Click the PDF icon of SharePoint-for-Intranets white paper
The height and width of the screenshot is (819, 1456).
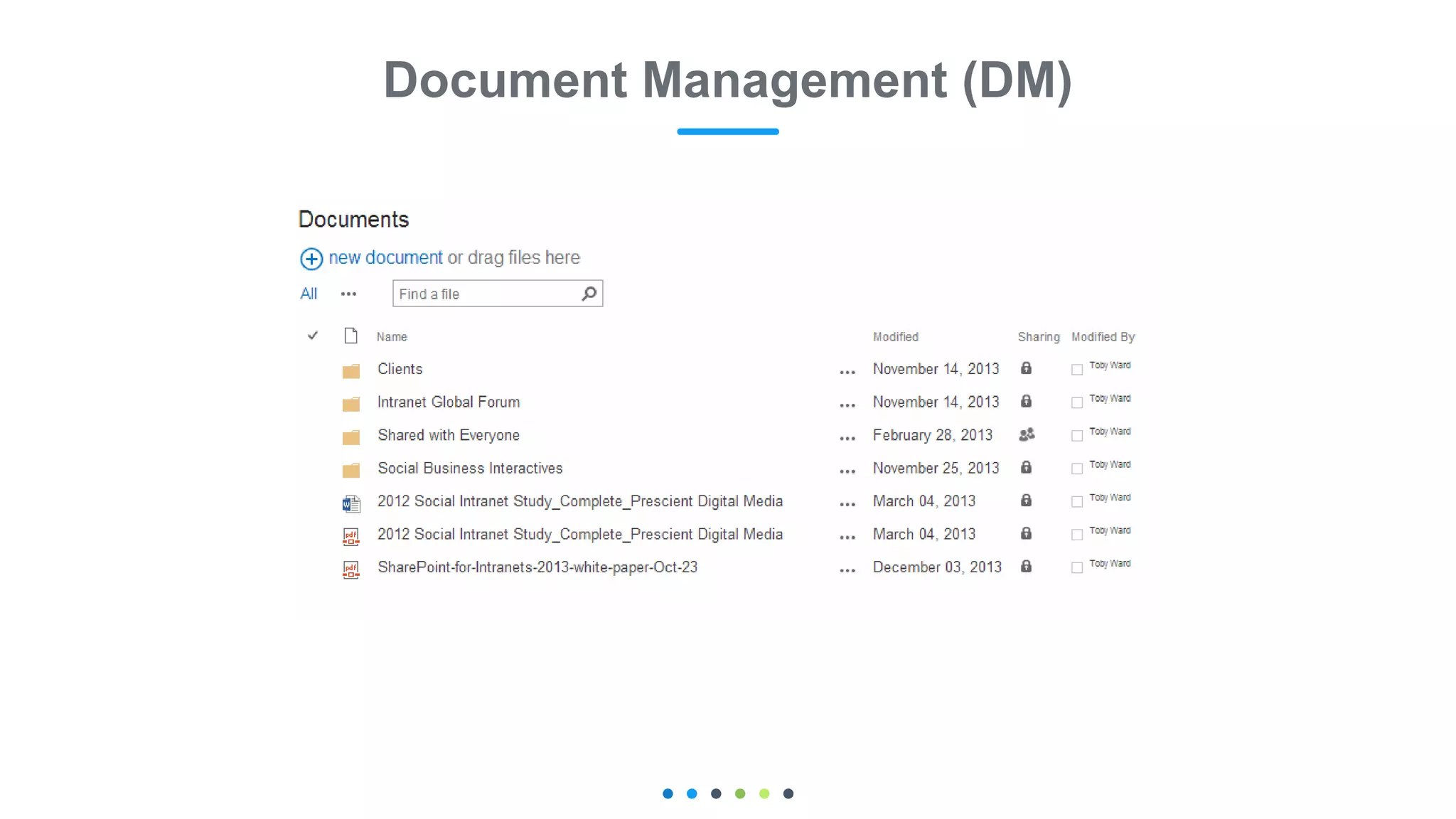(350, 569)
